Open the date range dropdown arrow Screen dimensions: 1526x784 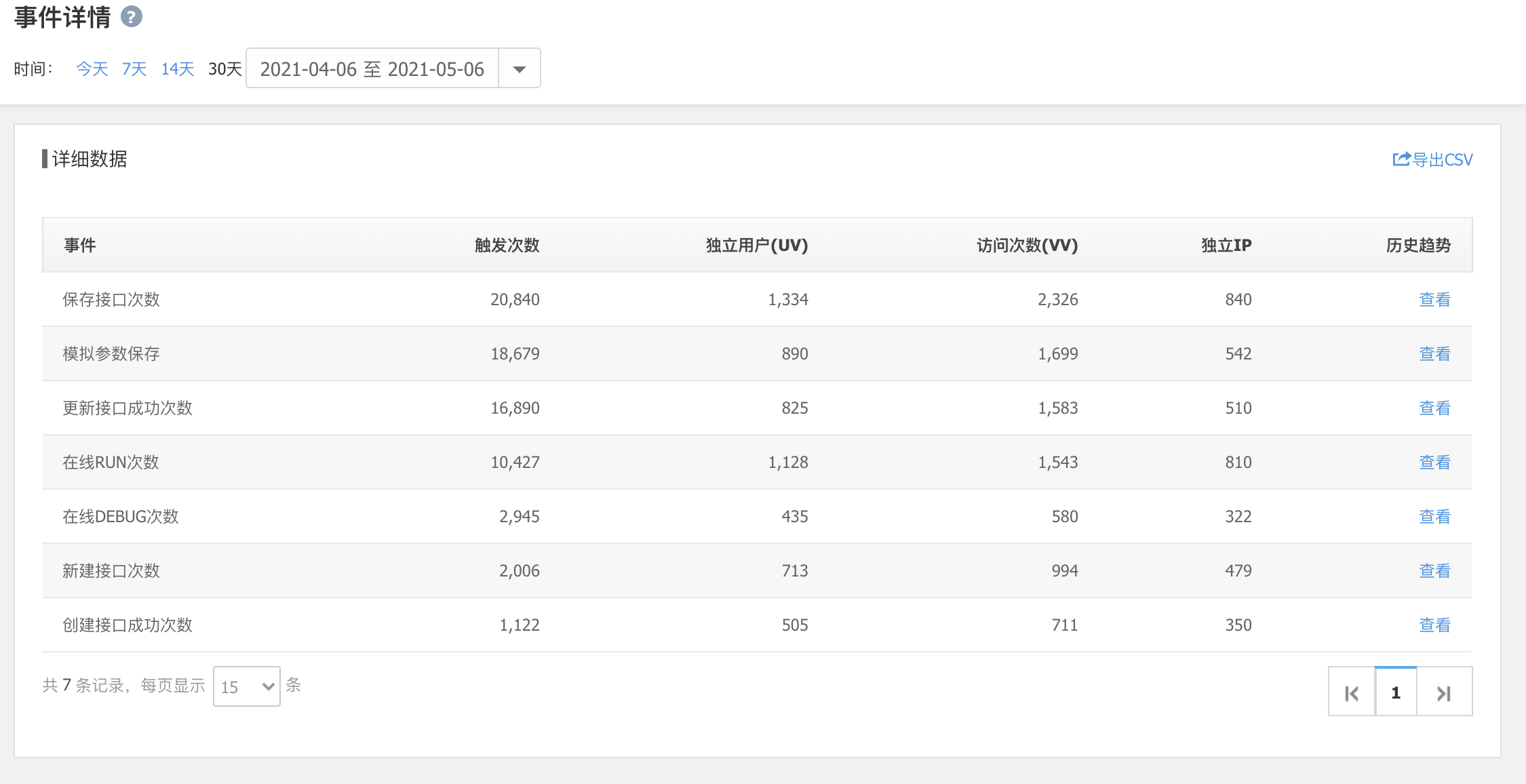[x=520, y=68]
